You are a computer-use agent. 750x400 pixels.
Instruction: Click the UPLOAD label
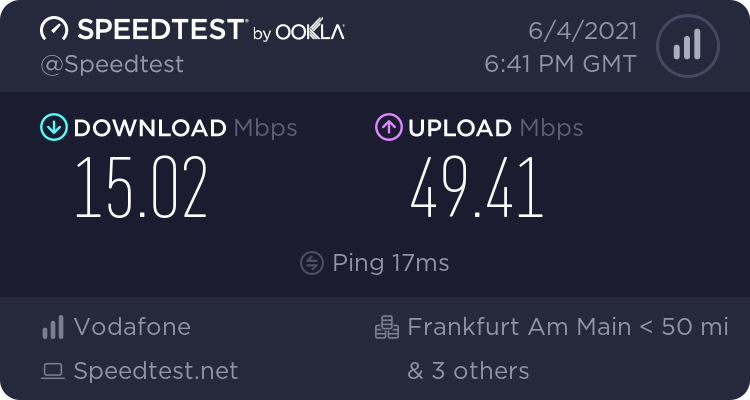pyautogui.click(x=459, y=128)
